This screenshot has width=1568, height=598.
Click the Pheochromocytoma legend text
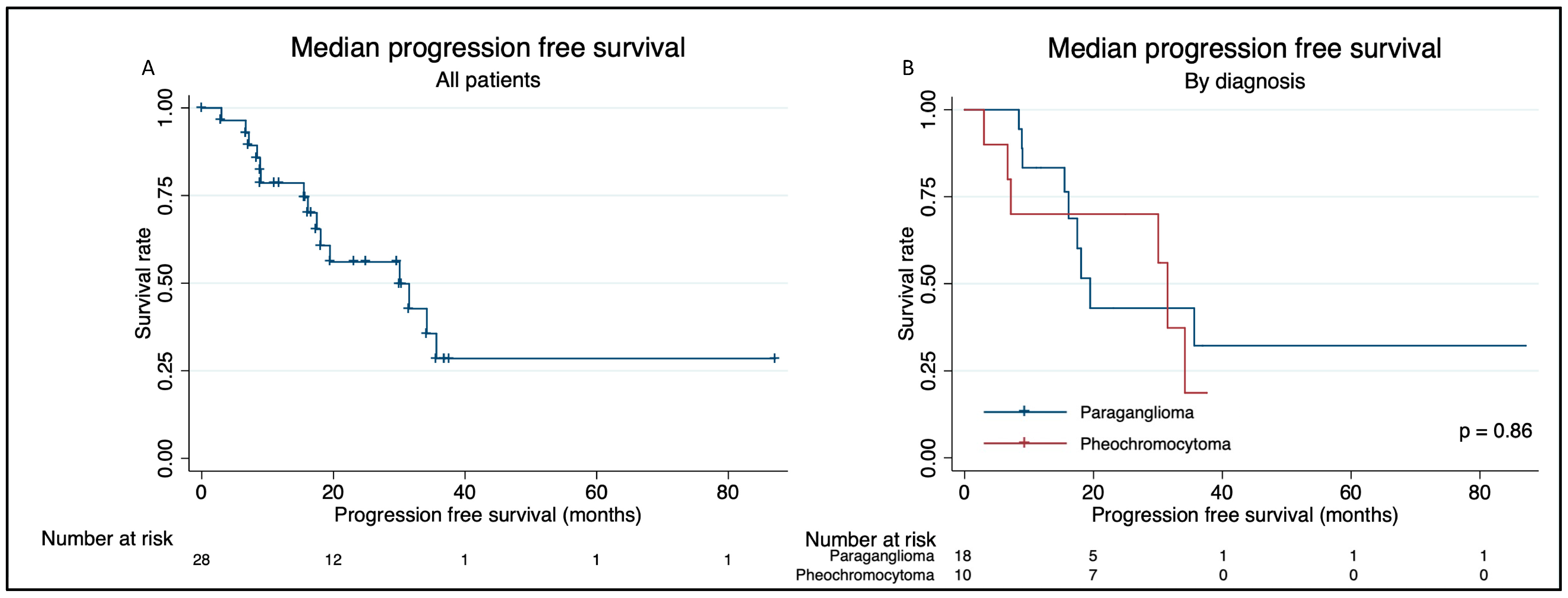click(x=1155, y=444)
